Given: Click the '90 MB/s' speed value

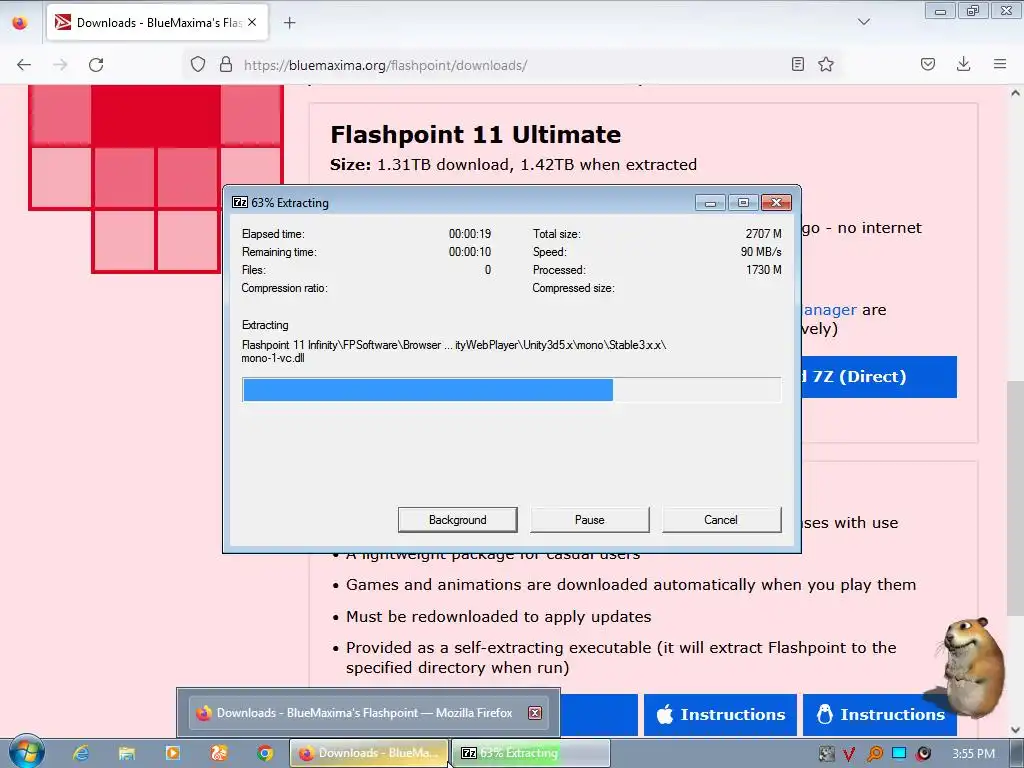Looking at the screenshot, I should 761,251.
